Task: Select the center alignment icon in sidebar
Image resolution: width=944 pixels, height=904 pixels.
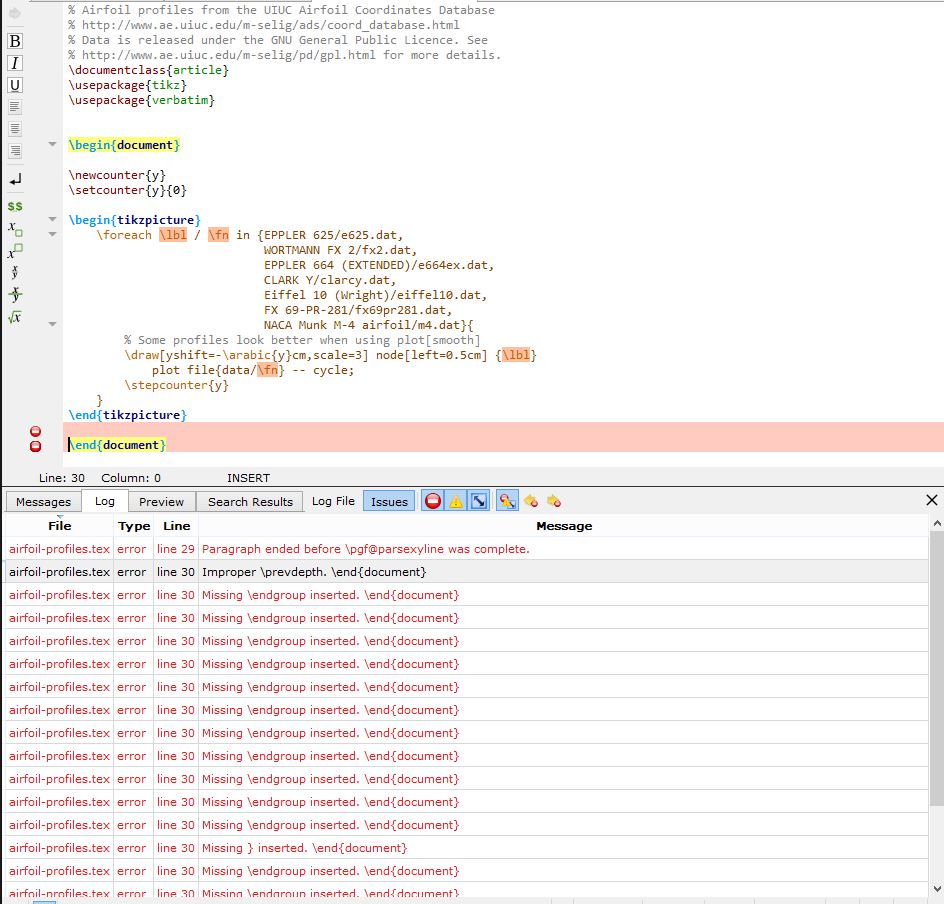Action: pyautogui.click(x=15, y=129)
